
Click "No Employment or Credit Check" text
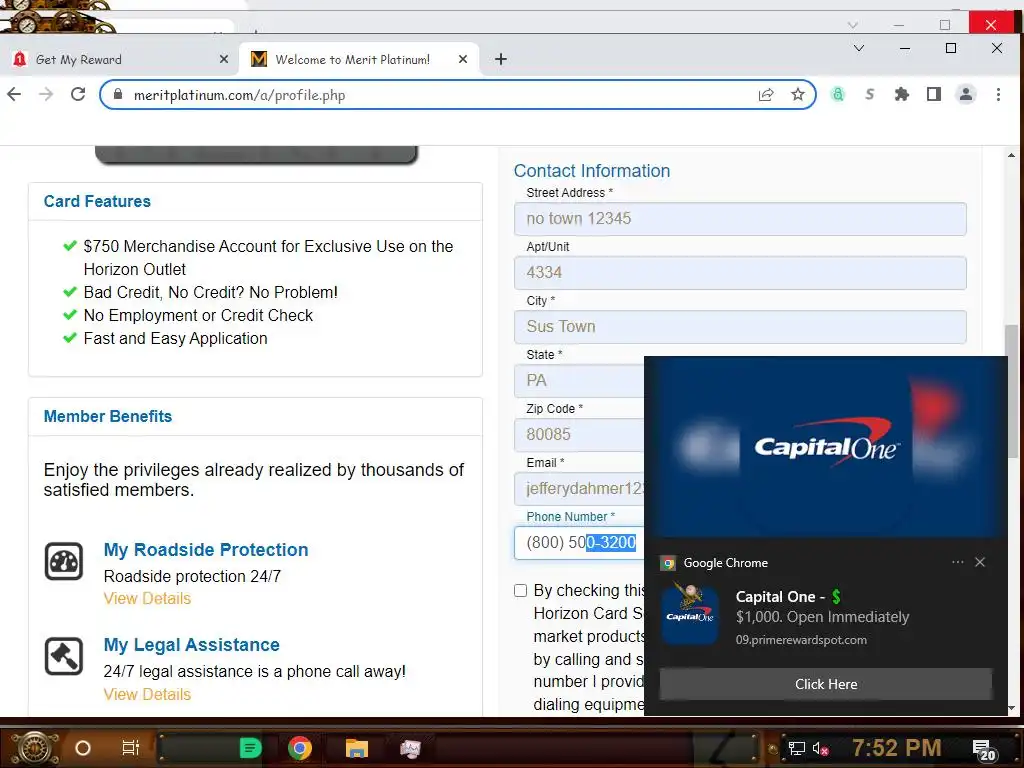point(198,315)
